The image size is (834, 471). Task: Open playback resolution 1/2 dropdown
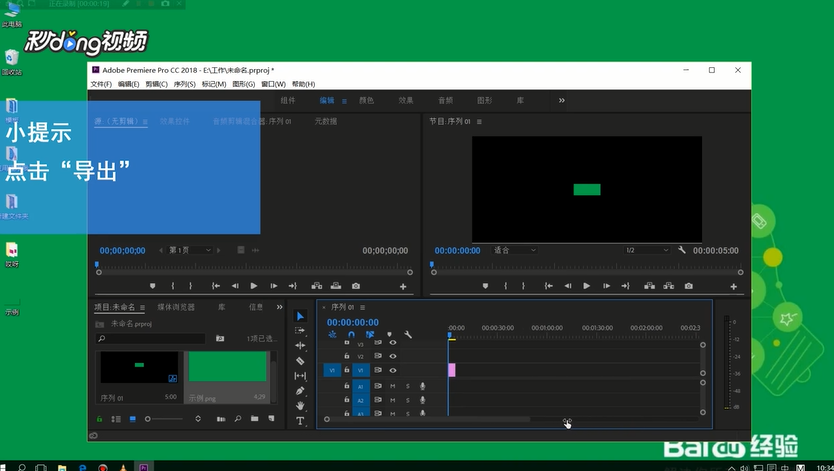(646, 250)
